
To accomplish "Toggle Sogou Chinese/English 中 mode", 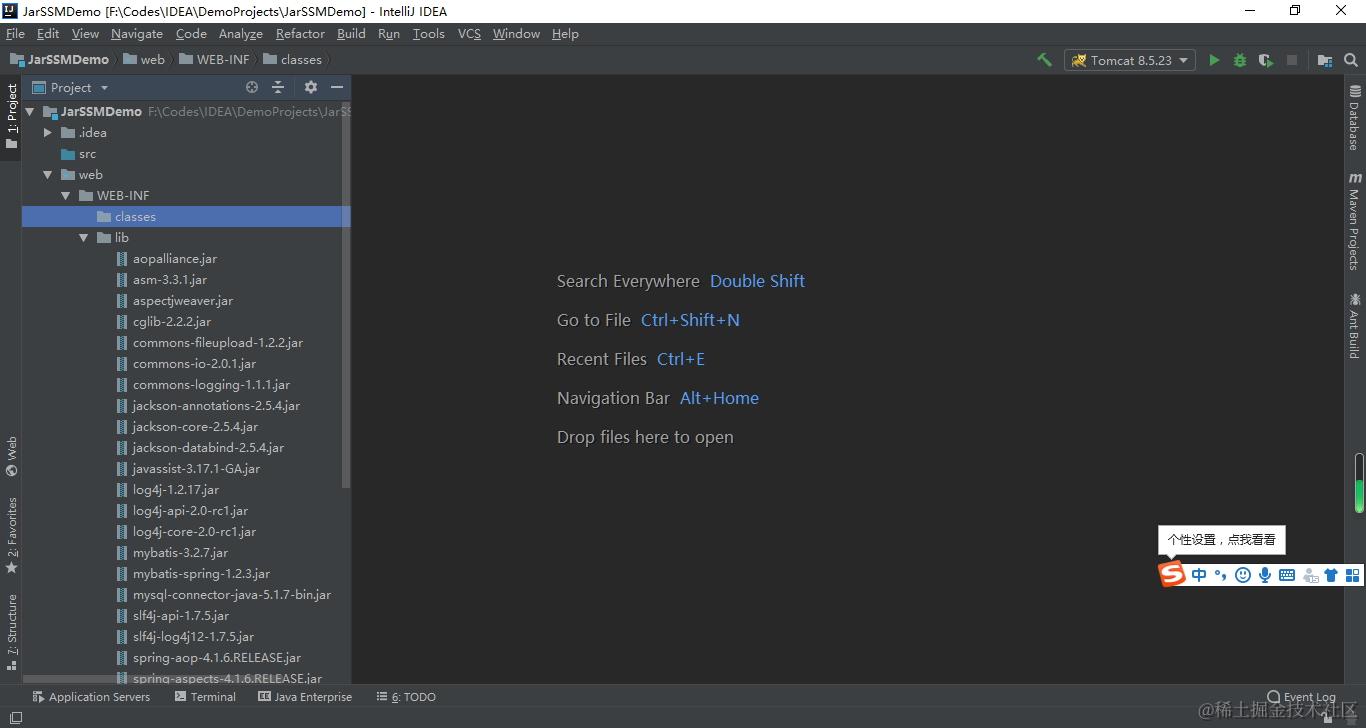I will (x=1199, y=575).
